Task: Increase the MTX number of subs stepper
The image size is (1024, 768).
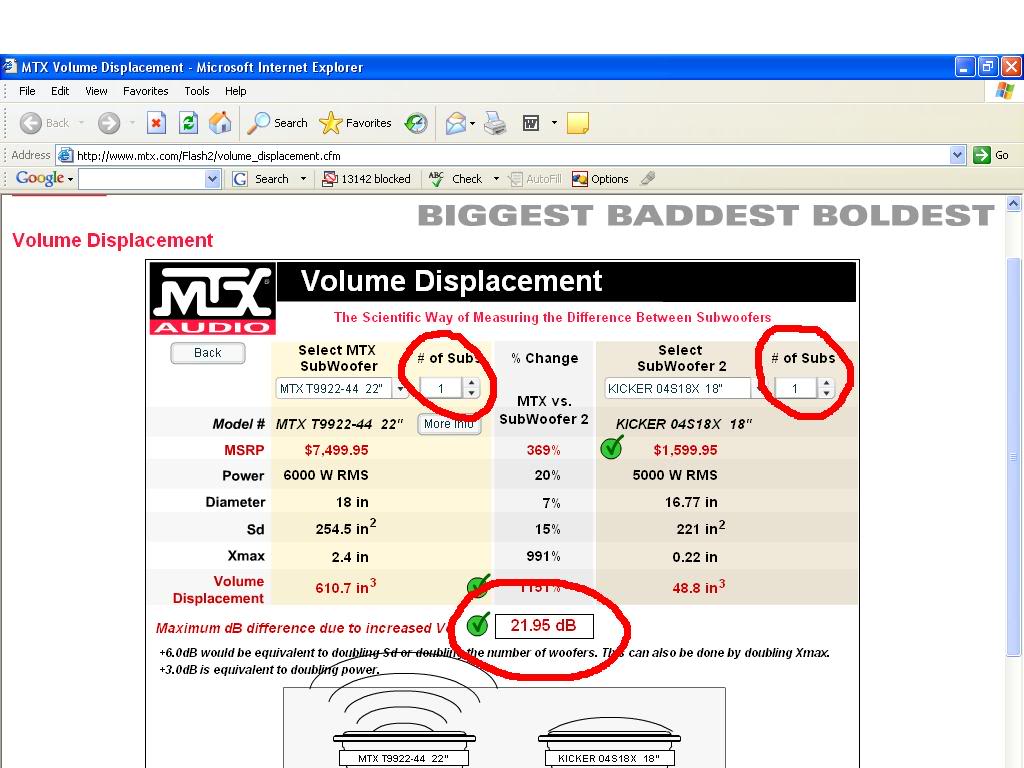Action: coord(472,383)
